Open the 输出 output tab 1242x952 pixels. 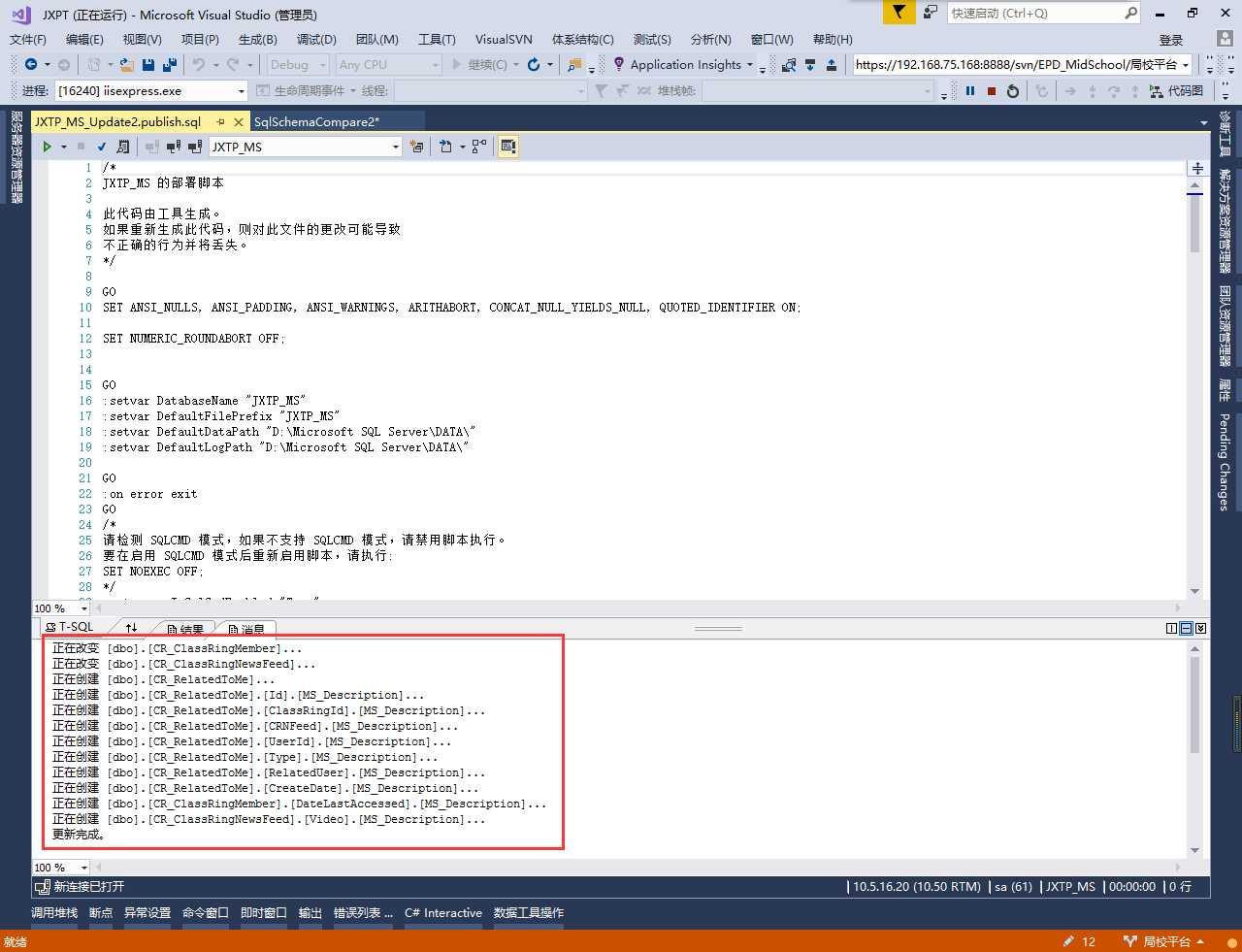(310, 913)
